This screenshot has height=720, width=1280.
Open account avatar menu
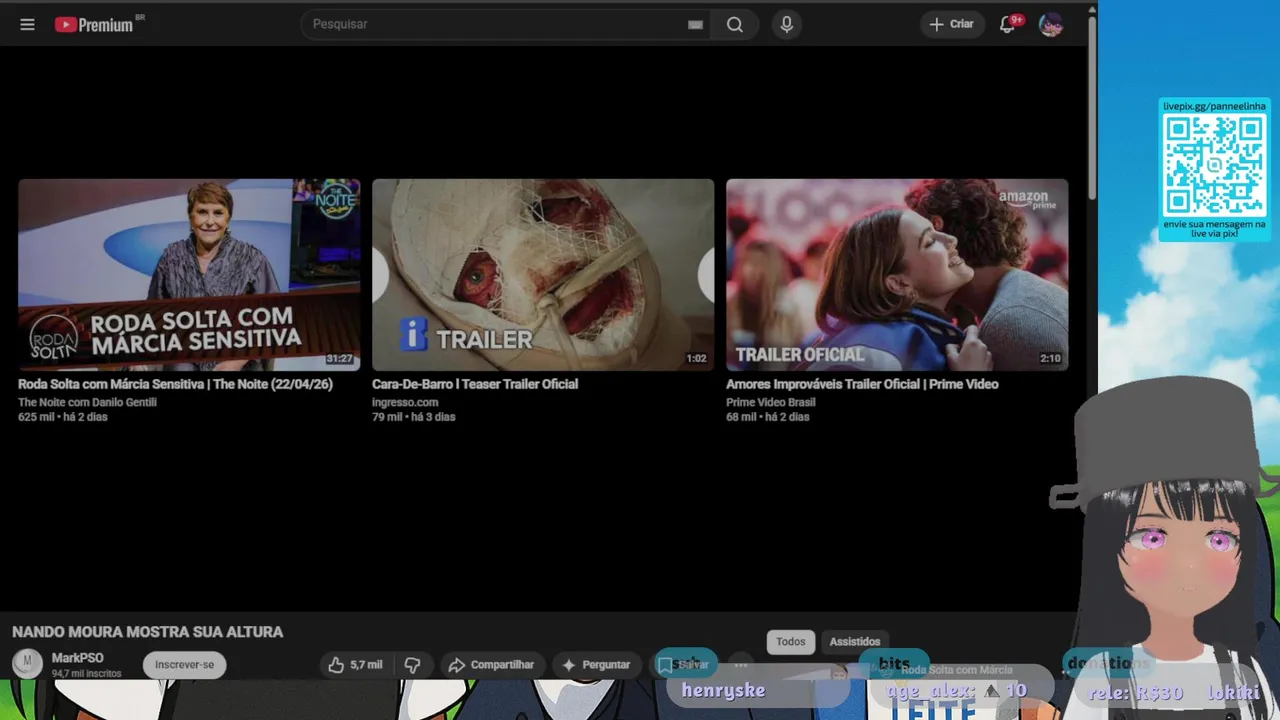1050,24
